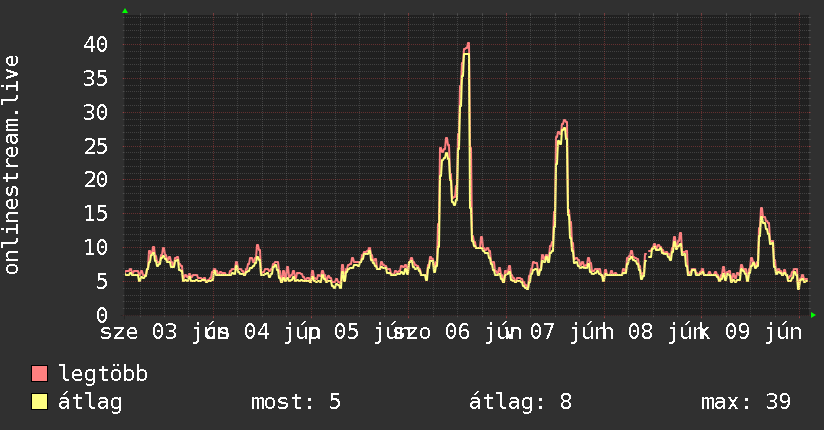
Task: Click the x-axis date label 08
Action: [640, 332]
